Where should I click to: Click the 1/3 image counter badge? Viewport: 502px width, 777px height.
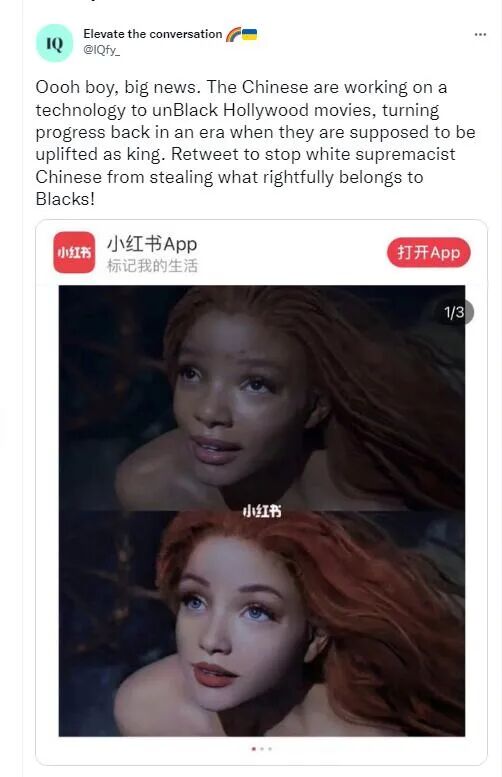pos(454,312)
